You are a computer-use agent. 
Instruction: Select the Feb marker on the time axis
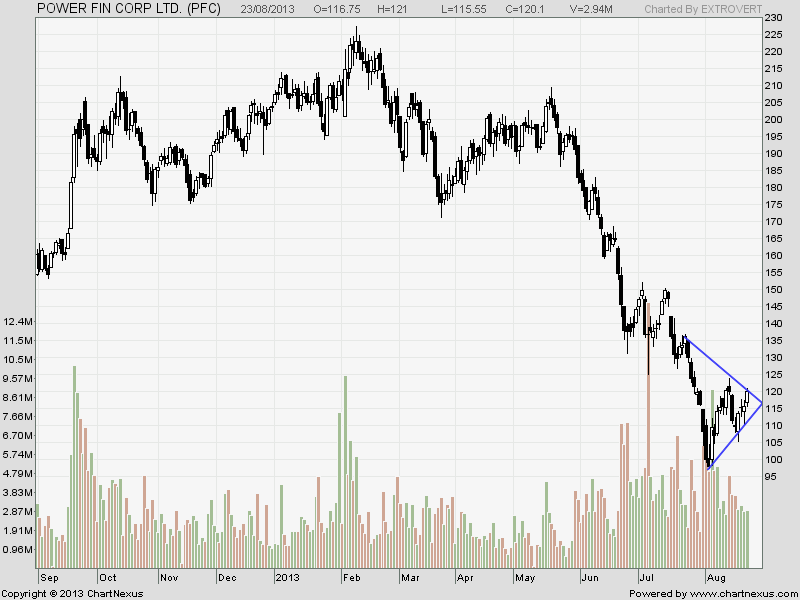[352, 577]
